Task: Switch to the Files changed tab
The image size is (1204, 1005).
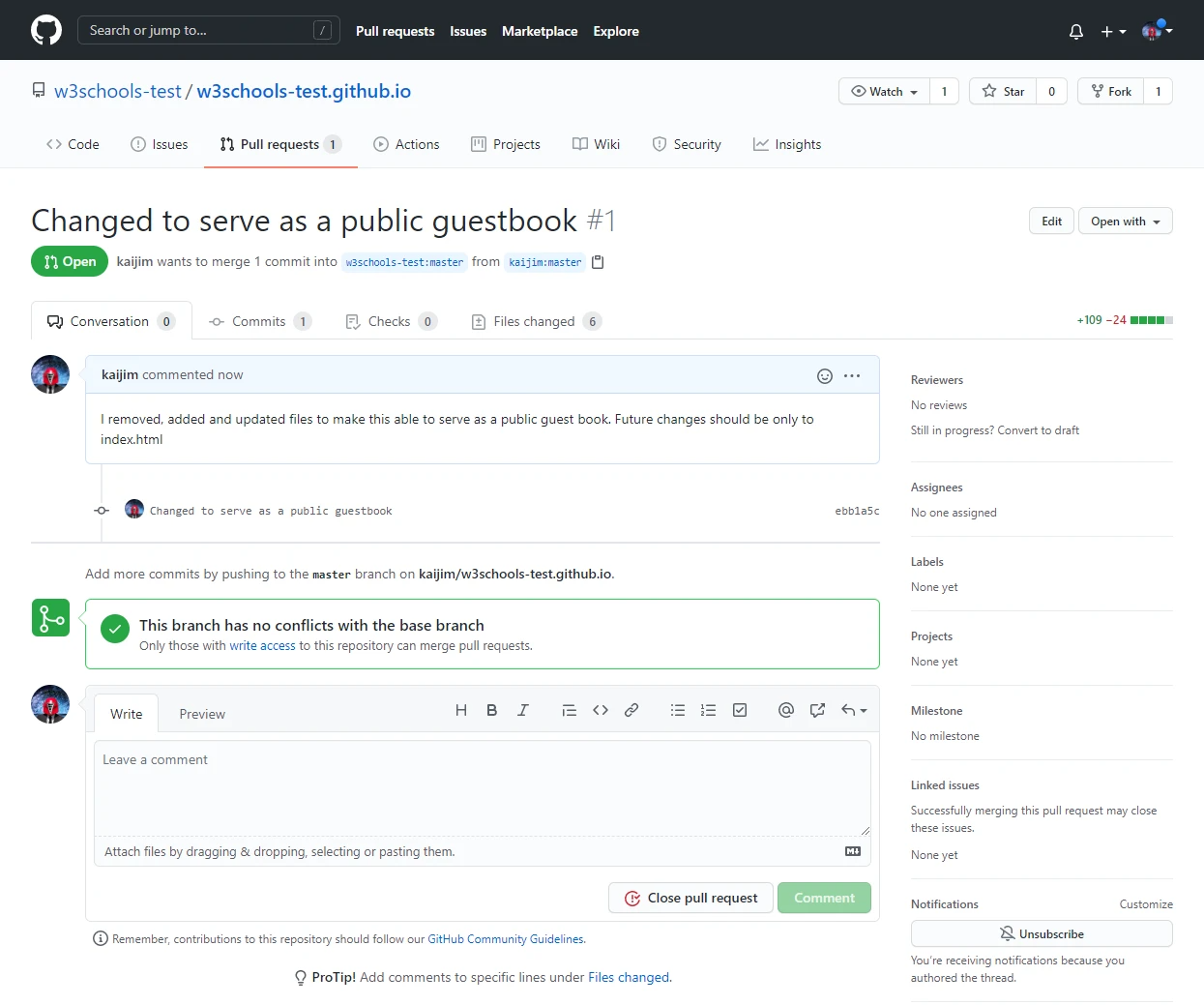Action: point(534,321)
